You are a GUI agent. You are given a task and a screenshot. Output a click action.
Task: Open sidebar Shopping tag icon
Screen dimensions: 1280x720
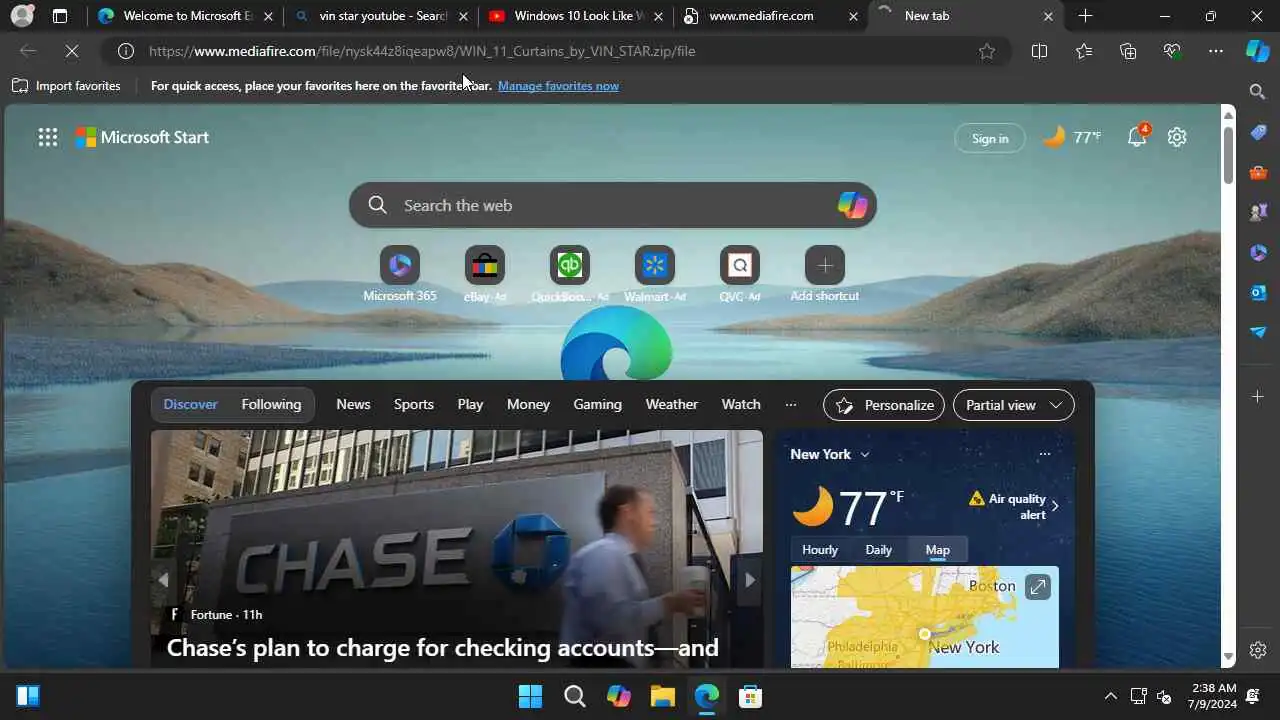pyautogui.click(x=1258, y=132)
